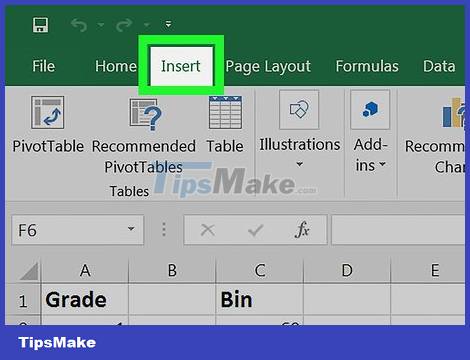Viewport: 470px width, 360px height.
Task: Click the Undo arrow icon
Action: (79, 25)
